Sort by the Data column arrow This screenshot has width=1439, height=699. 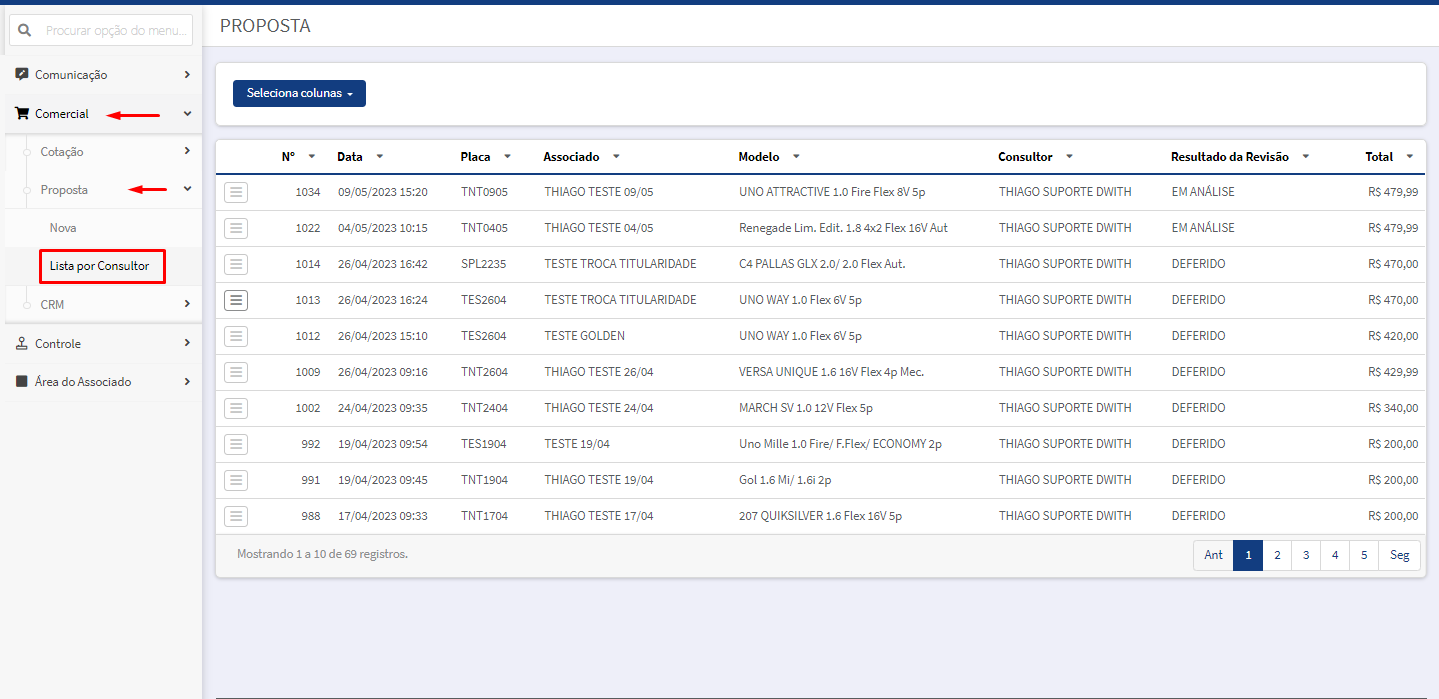point(380,157)
